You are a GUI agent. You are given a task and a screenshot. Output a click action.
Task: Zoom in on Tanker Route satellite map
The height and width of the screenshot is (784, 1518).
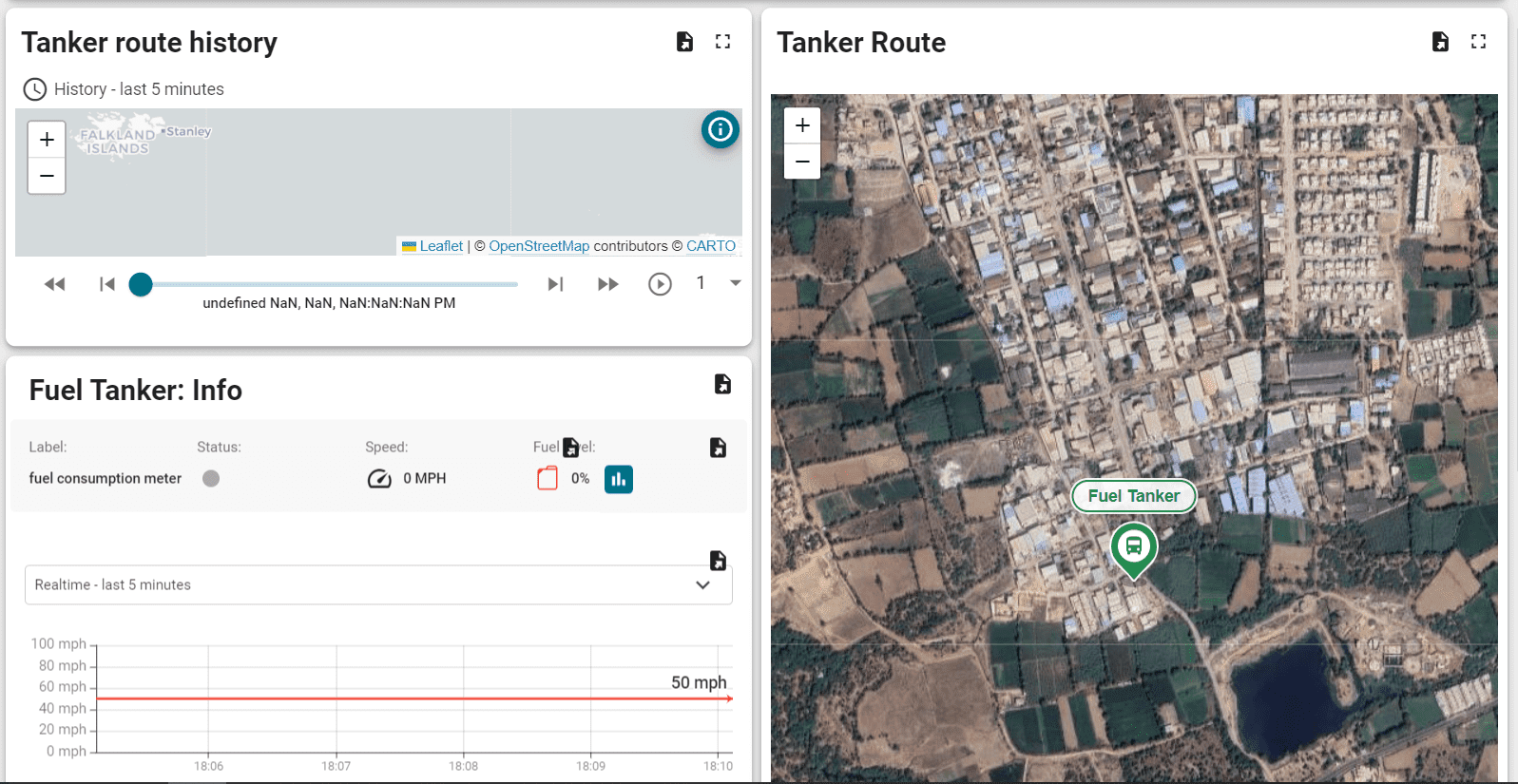click(x=802, y=125)
